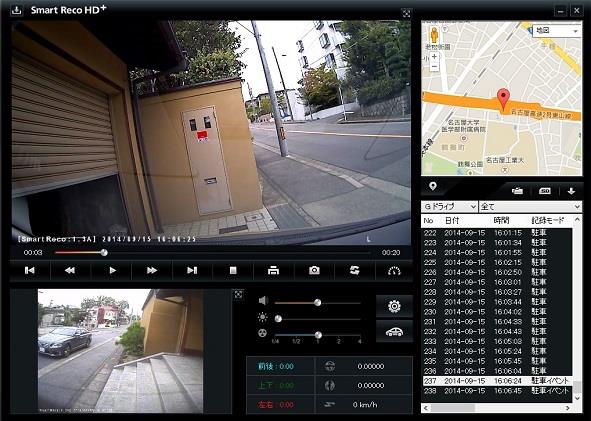
Task: Adjust the volume slider handle
Action: click(x=318, y=302)
